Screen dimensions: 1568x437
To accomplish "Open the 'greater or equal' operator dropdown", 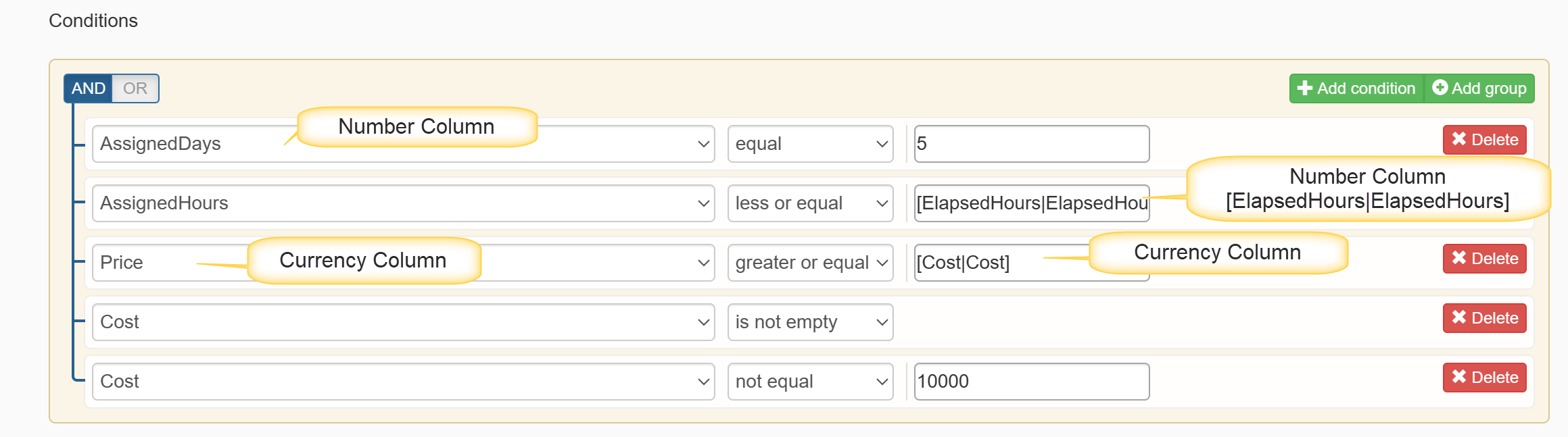I will click(x=810, y=263).
